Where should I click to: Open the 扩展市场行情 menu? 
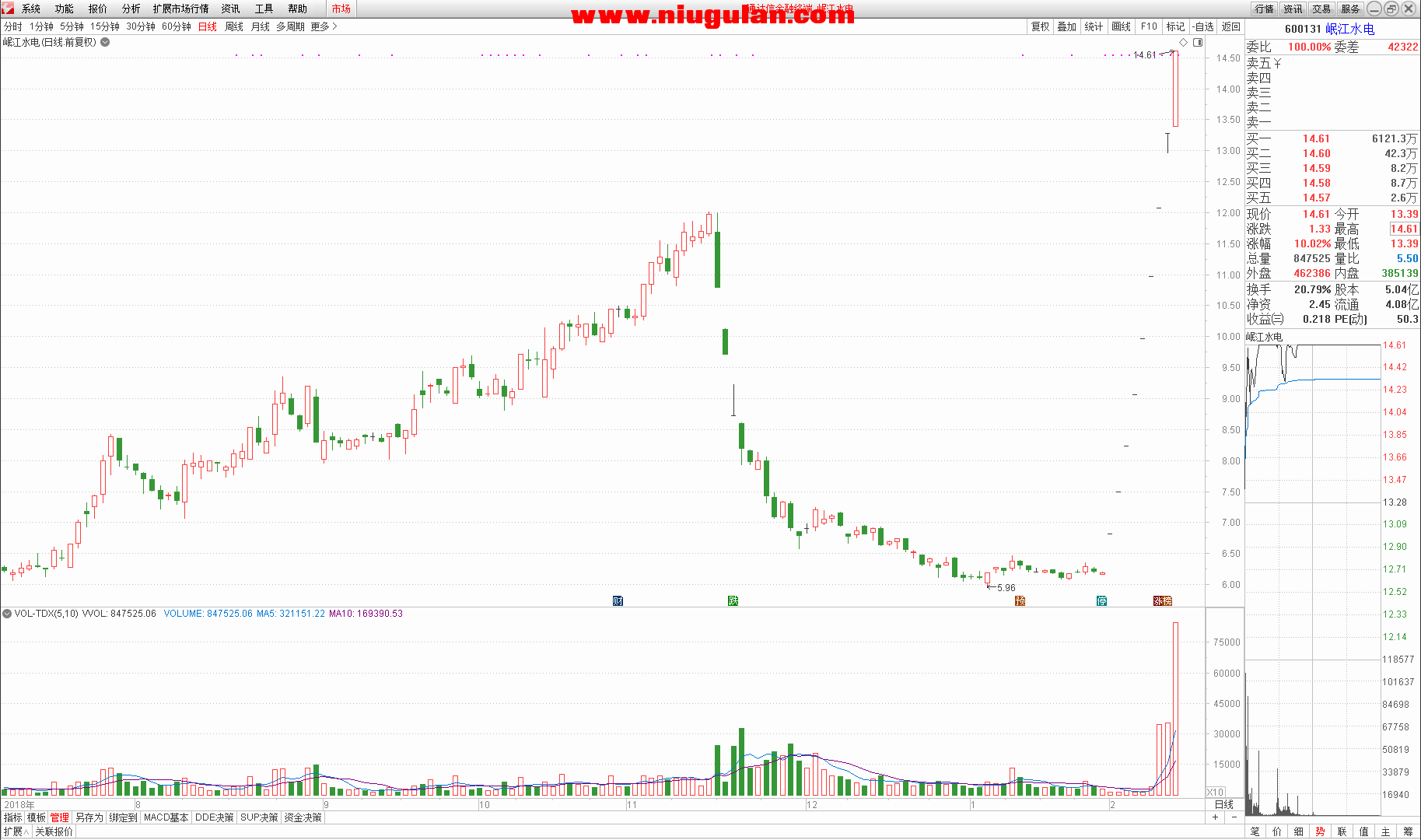pos(181,9)
